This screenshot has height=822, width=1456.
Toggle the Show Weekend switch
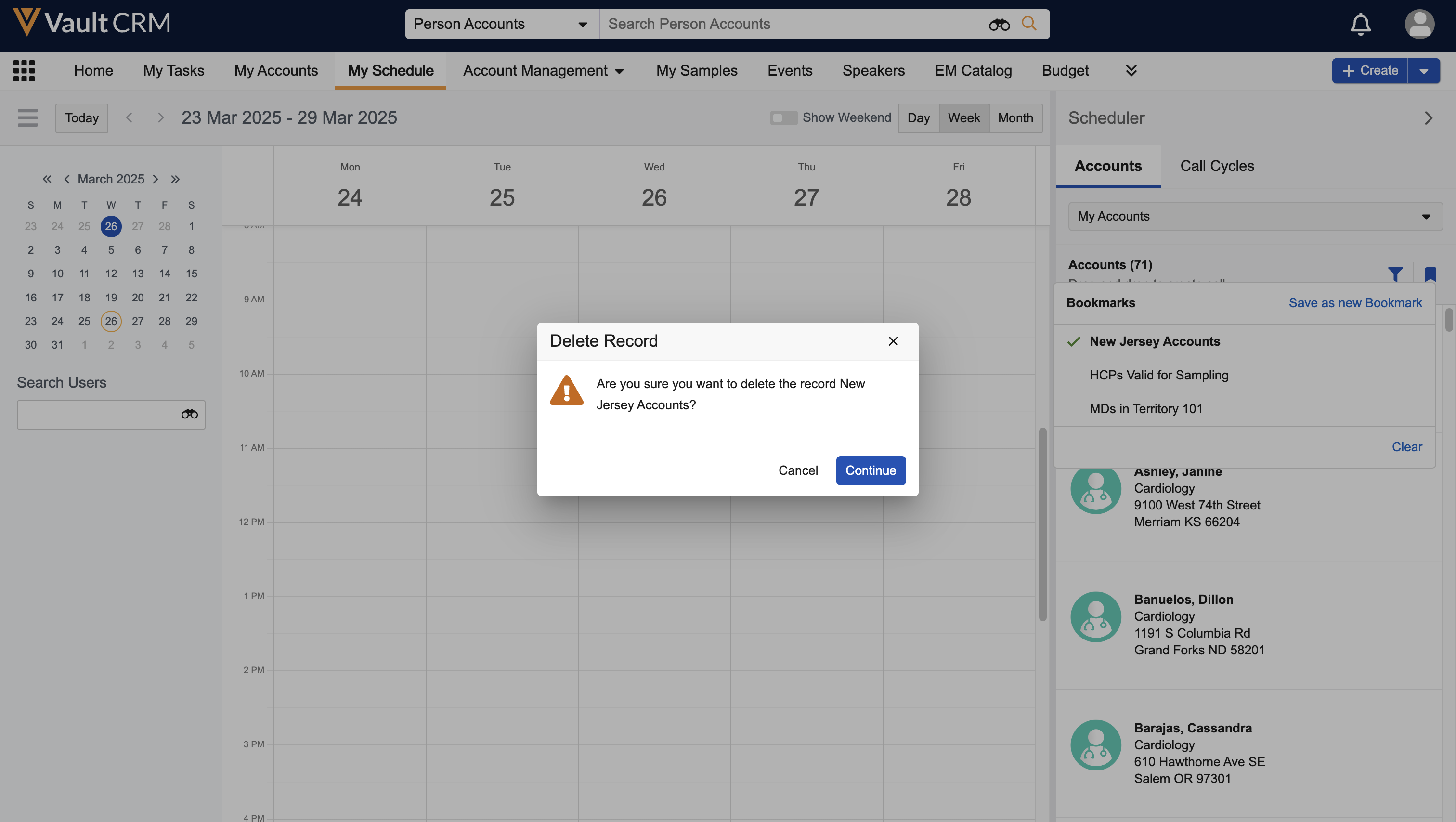pyautogui.click(x=783, y=117)
